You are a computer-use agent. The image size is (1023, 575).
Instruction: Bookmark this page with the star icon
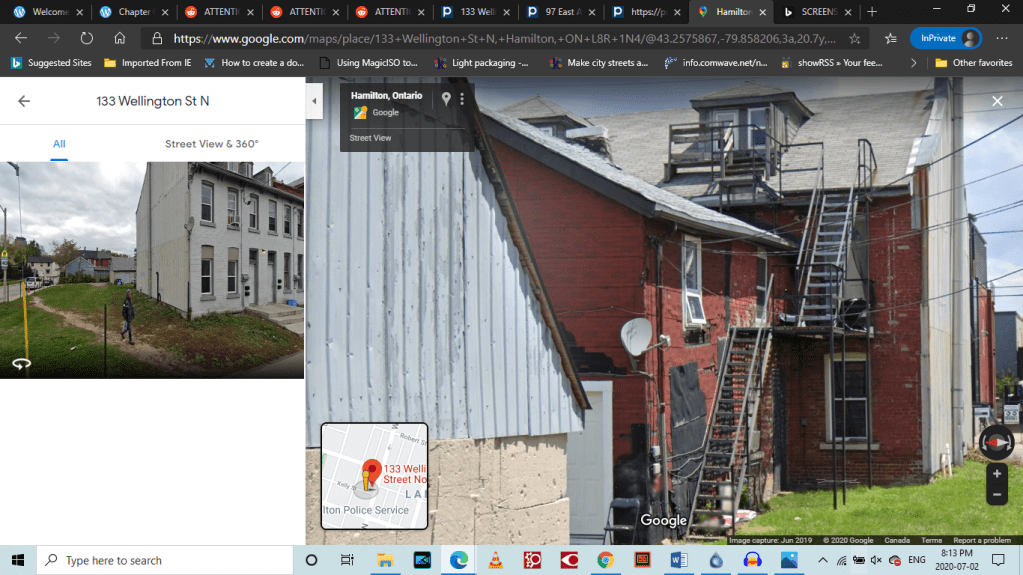click(x=854, y=38)
